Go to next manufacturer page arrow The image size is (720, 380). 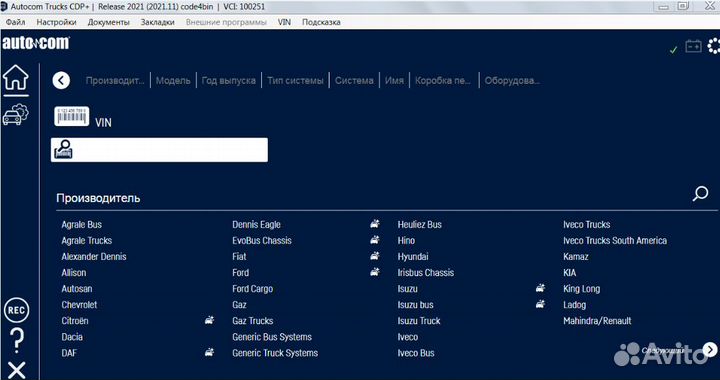(x=710, y=350)
